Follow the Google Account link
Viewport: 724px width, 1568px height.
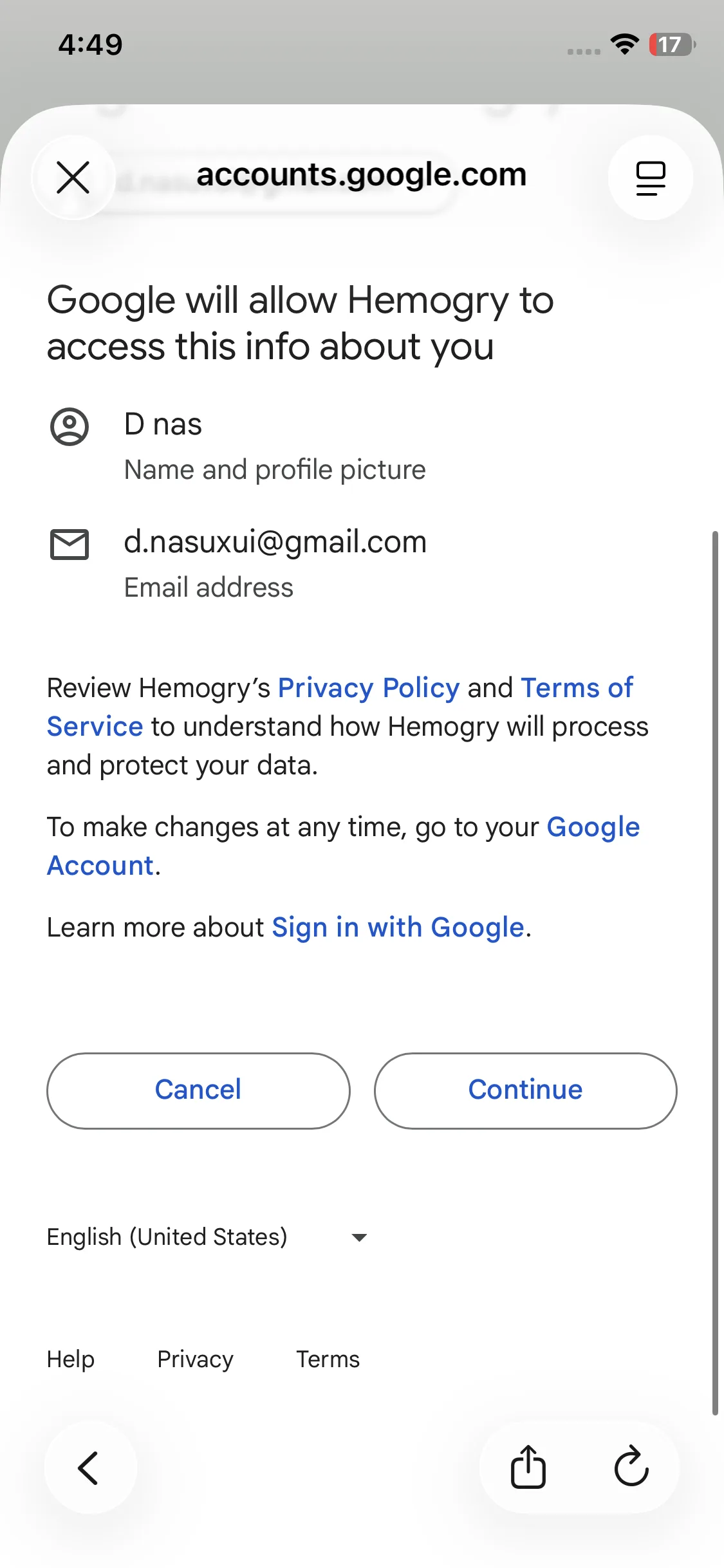pos(593,827)
